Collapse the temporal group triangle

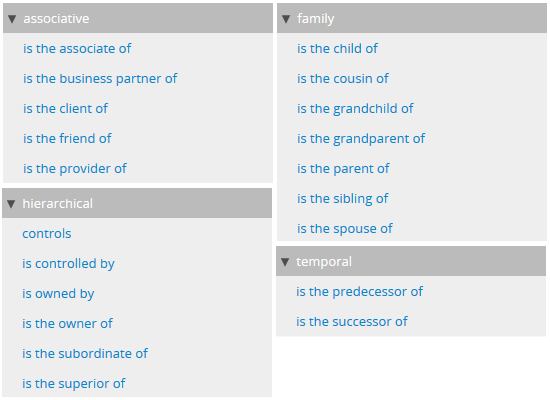285,262
